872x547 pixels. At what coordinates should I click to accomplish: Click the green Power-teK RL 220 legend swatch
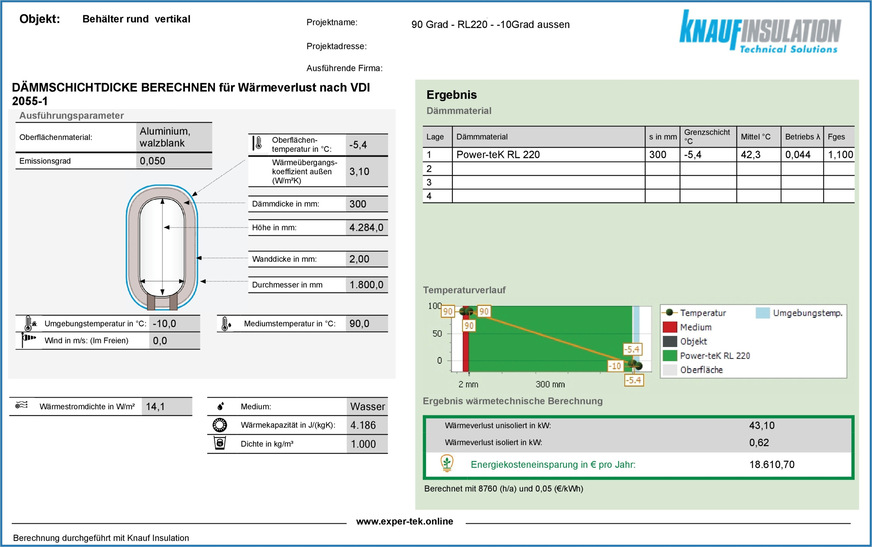click(670, 355)
